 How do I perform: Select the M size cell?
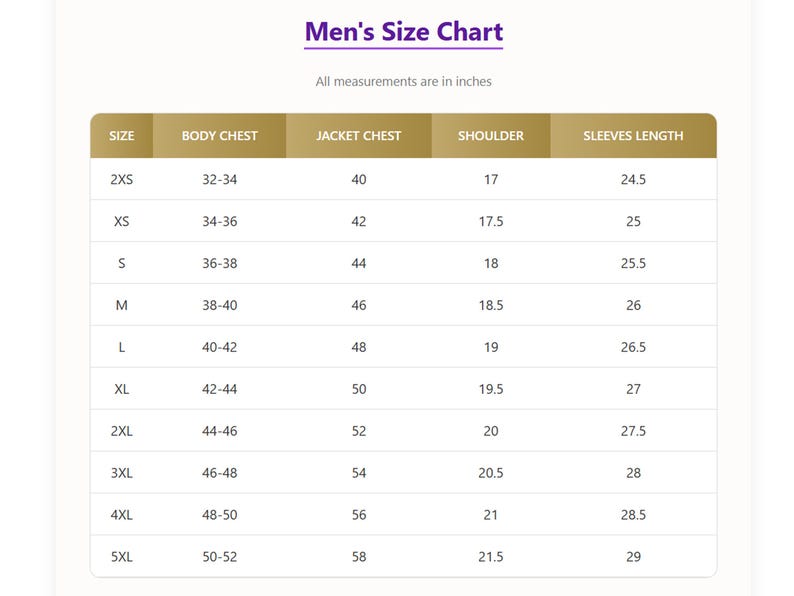(x=122, y=305)
